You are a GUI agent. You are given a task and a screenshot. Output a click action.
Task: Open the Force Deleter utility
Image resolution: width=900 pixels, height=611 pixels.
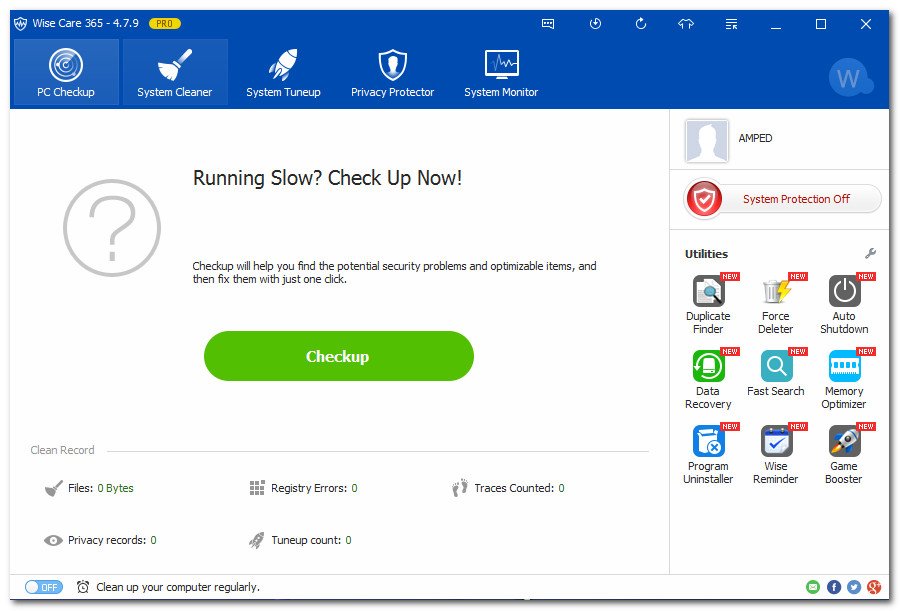[x=776, y=304]
